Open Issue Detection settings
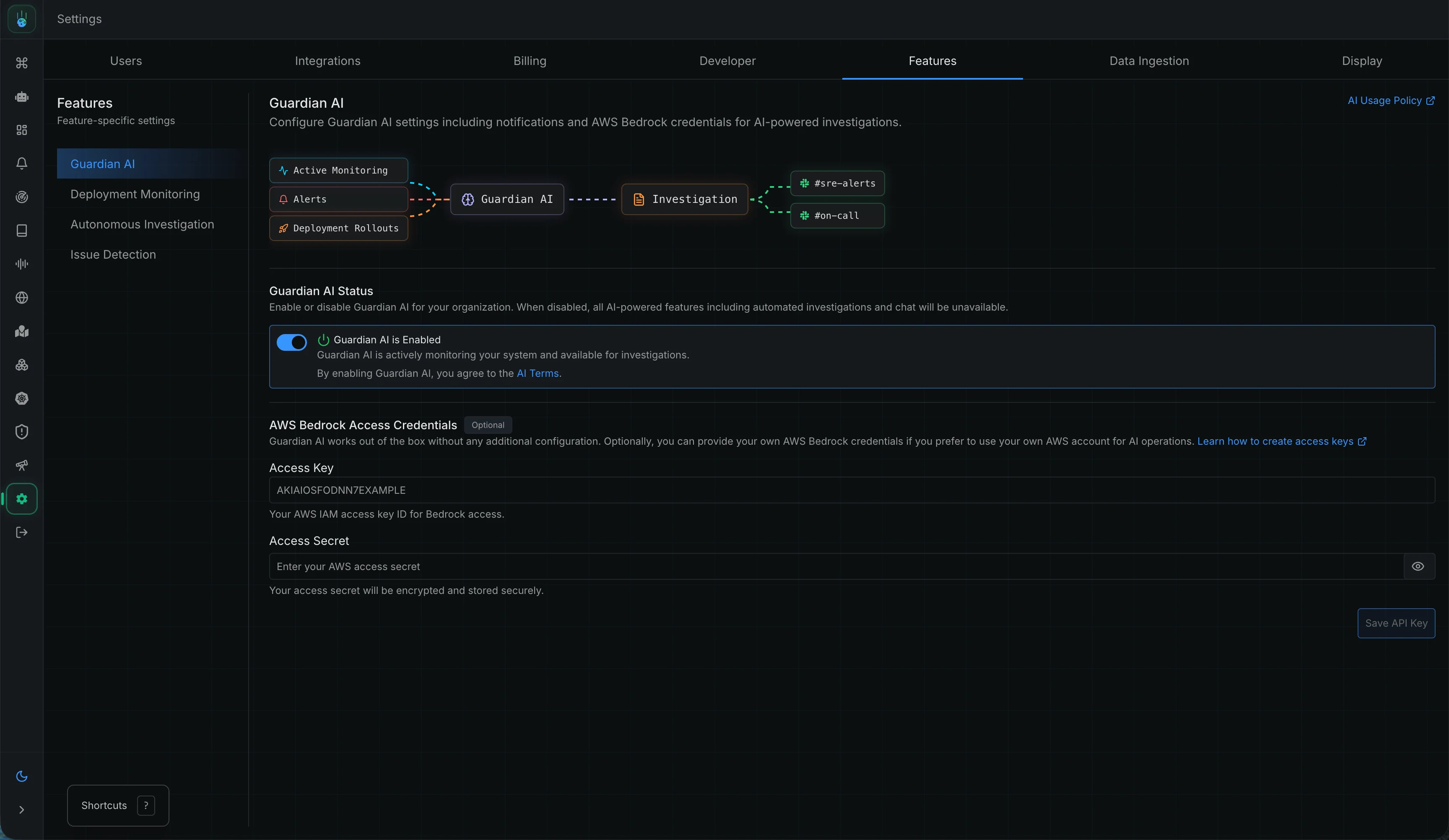 coord(113,255)
